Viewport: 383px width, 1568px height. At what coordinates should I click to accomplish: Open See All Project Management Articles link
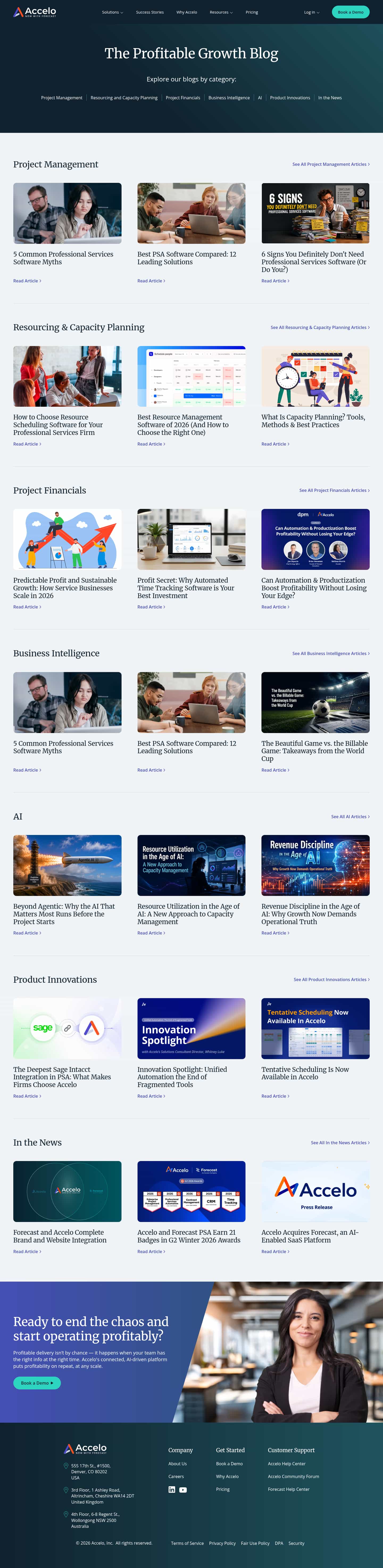tap(331, 164)
